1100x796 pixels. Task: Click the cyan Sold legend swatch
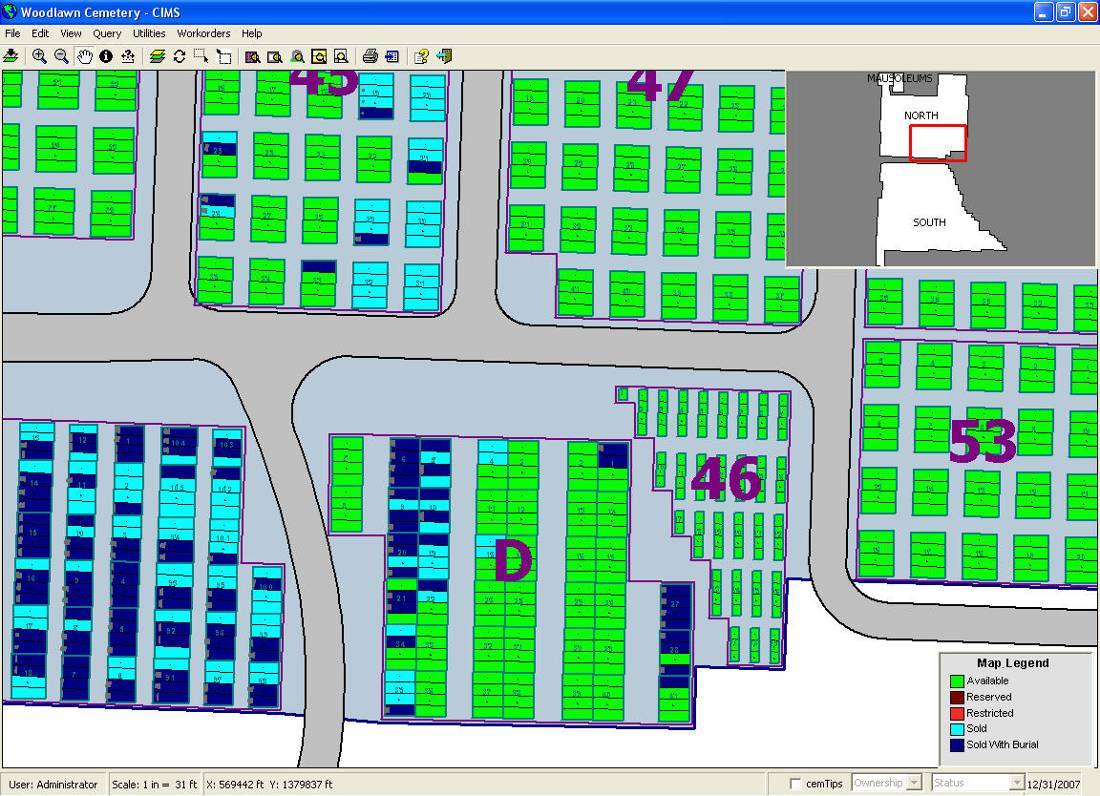coord(956,729)
